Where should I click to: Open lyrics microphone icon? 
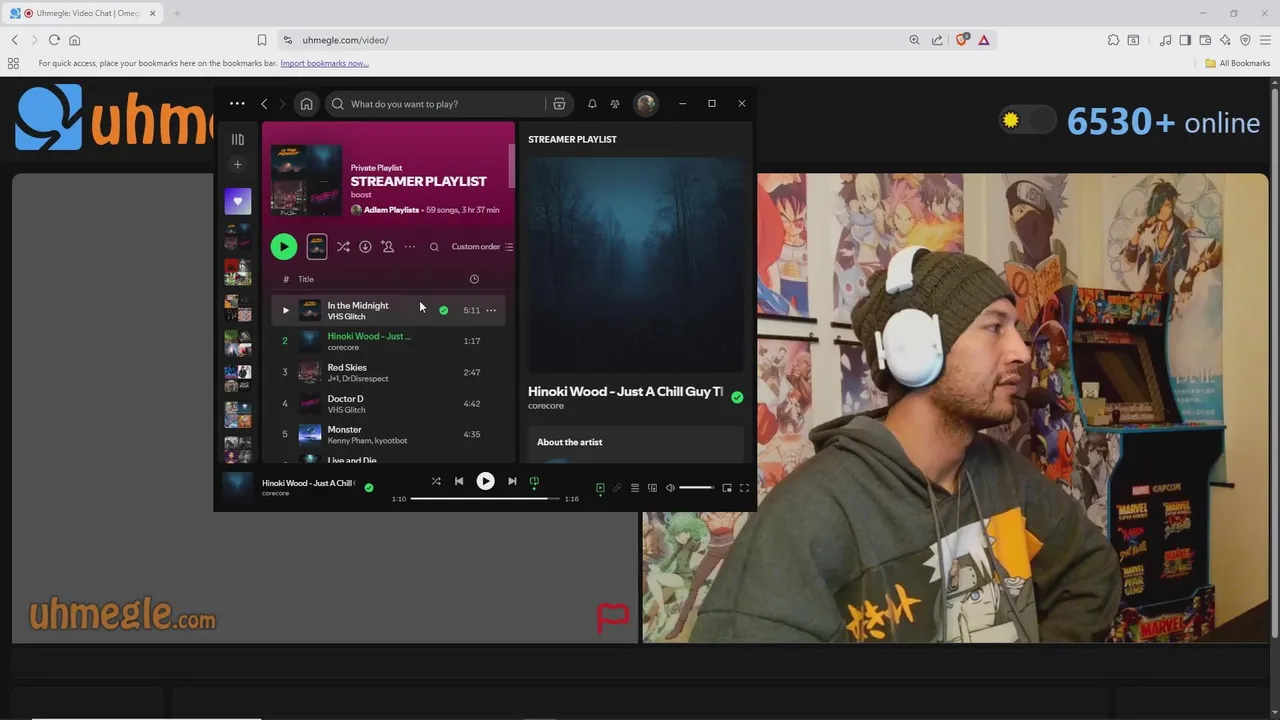coord(617,488)
